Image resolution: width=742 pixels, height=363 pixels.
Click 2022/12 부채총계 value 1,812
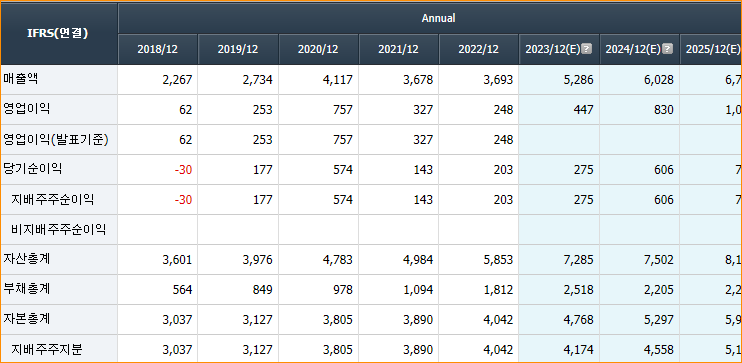point(498,290)
